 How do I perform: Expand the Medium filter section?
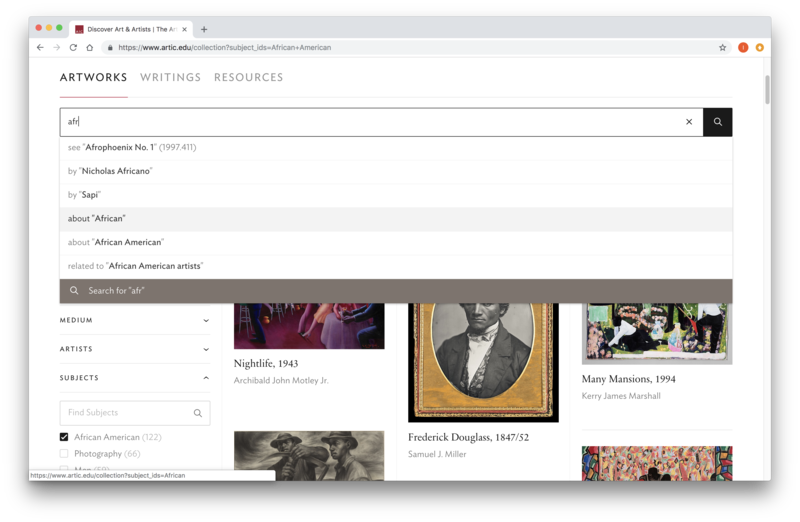pos(135,320)
